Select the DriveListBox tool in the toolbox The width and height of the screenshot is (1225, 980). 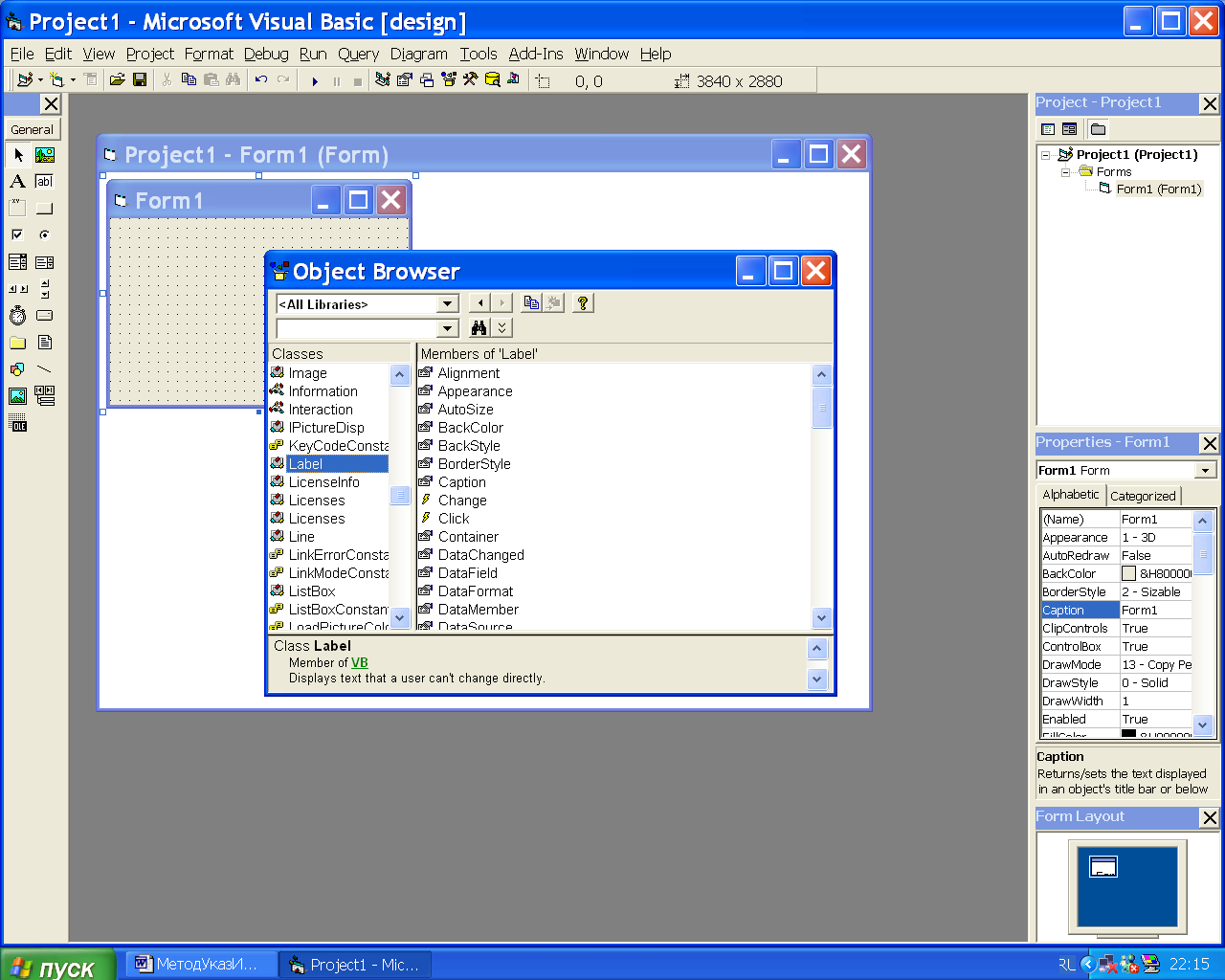(x=45, y=315)
